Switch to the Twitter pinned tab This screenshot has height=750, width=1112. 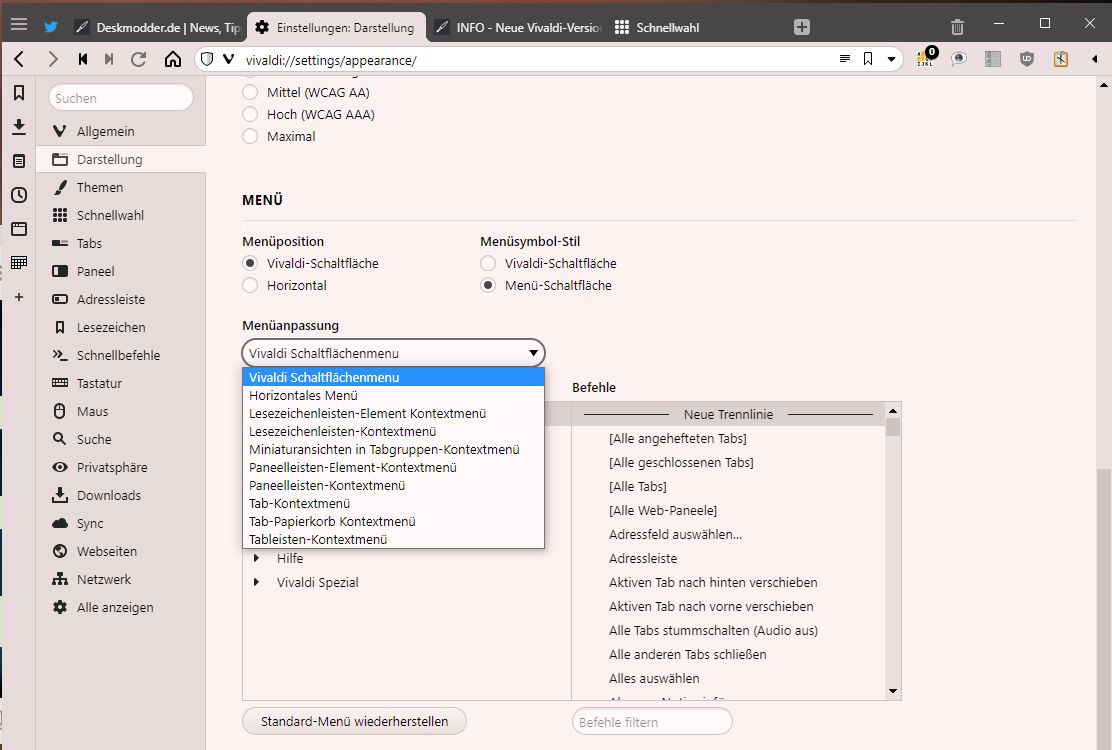click(50, 27)
